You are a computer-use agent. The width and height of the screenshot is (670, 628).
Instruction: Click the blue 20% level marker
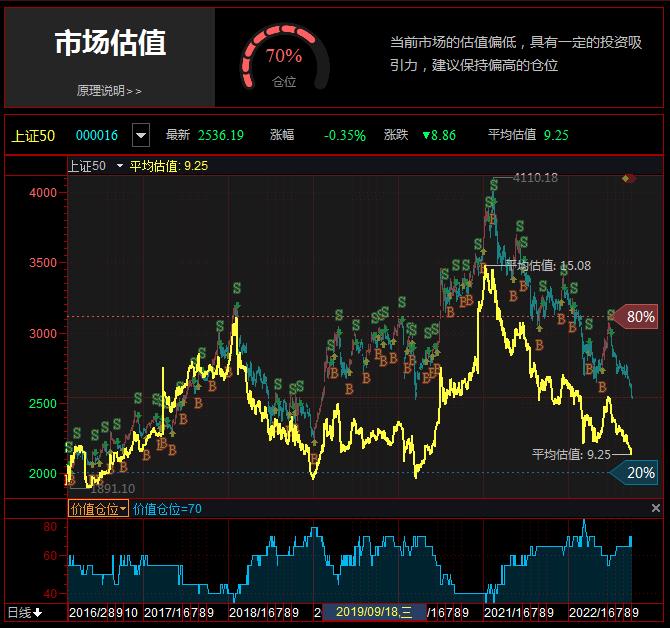pos(637,473)
